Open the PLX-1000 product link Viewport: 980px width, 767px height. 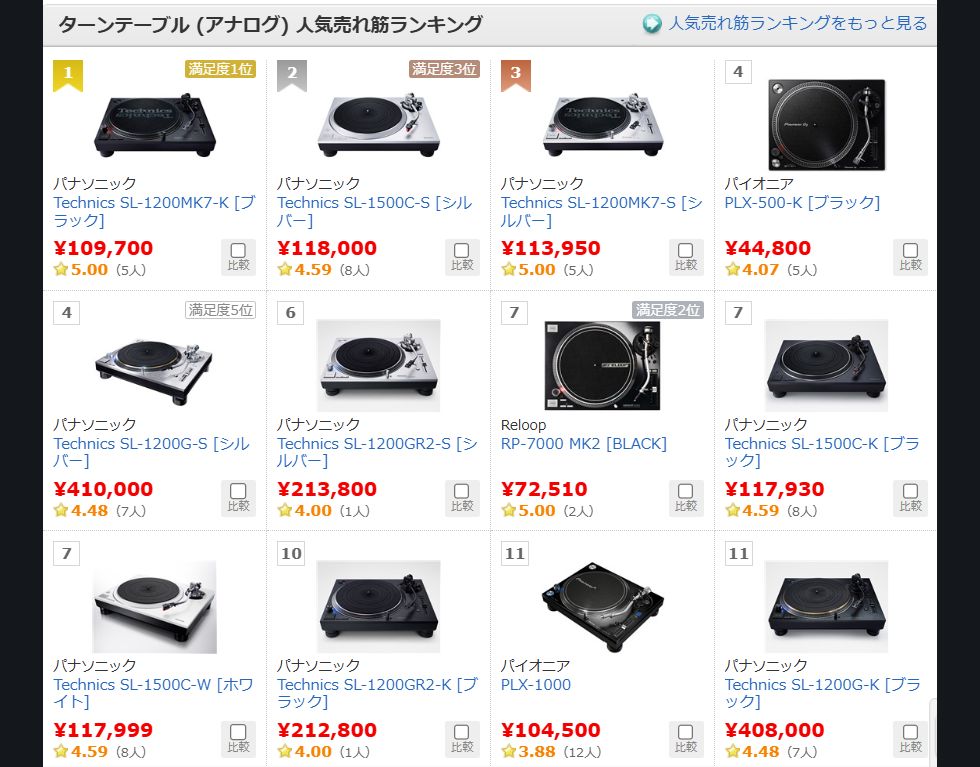(536, 684)
